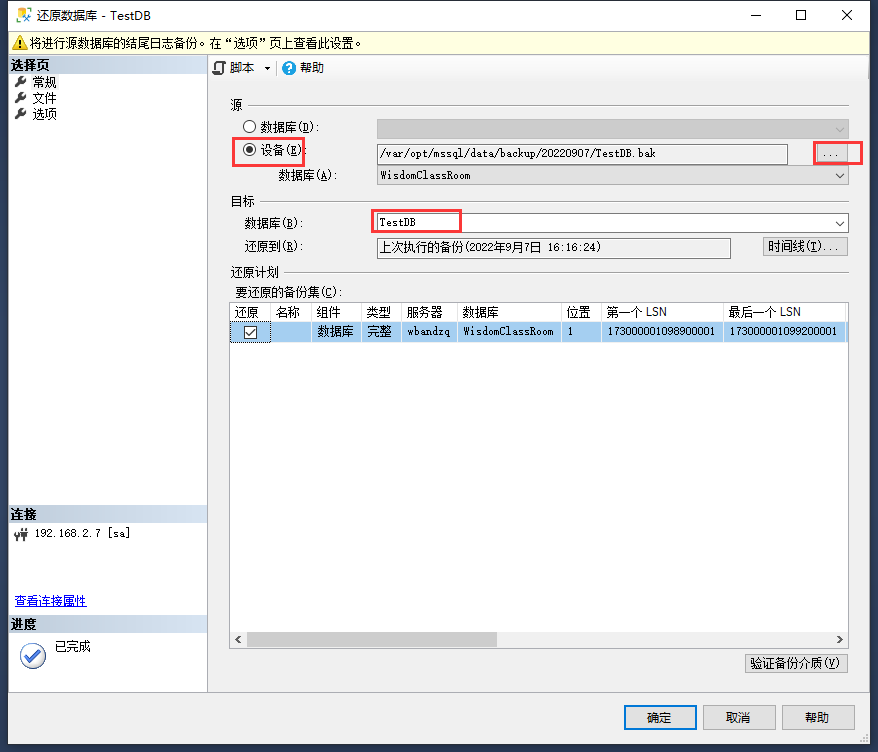
Task: Select the 选项 page wrench icon
Action: point(20,114)
